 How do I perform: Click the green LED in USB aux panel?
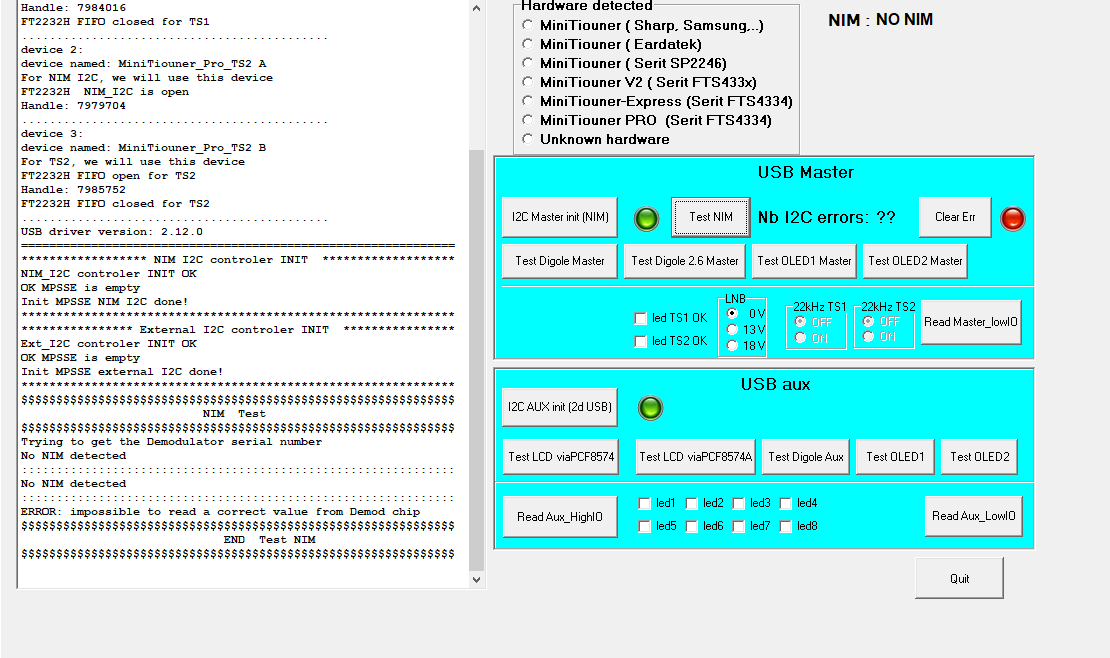coord(650,408)
